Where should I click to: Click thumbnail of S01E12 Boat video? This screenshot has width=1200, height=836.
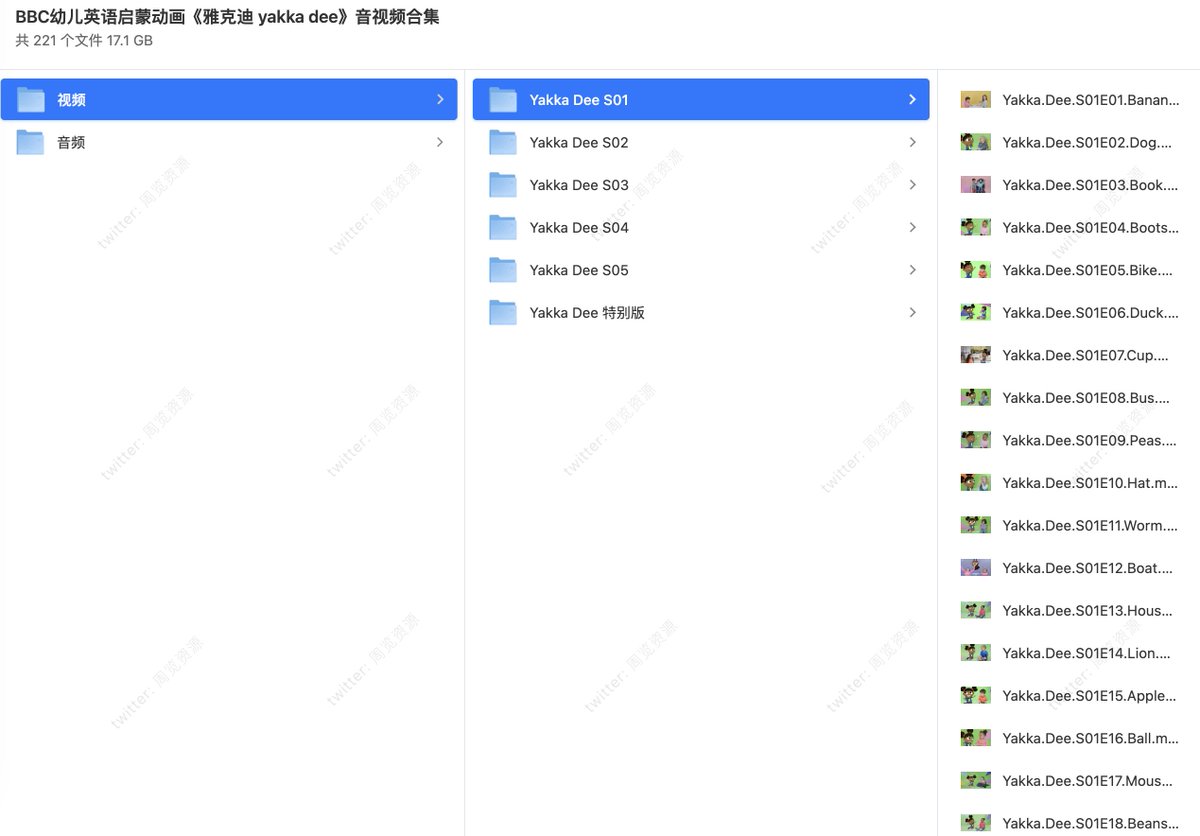(x=976, y=567)
